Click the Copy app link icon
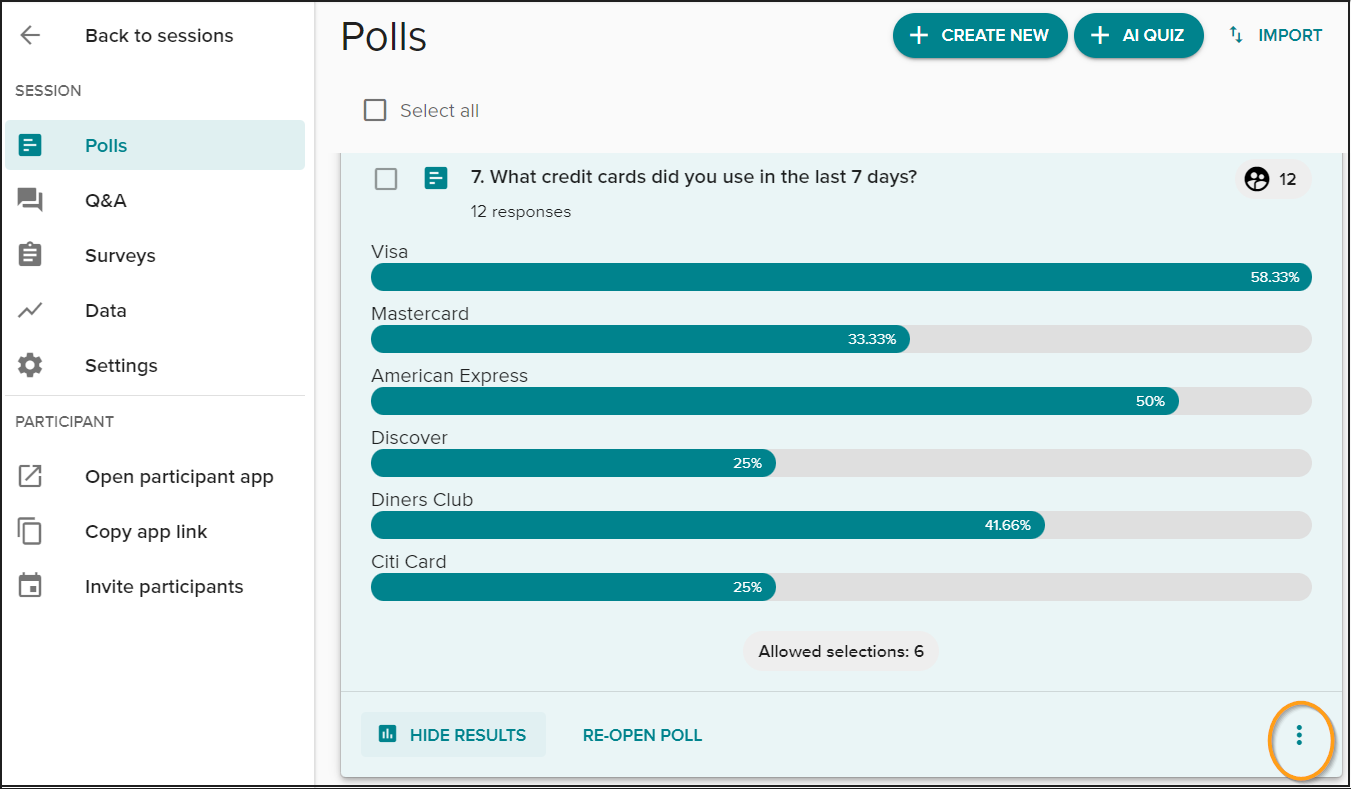Viewport: 1351px width, 789px height. [30, 531]
